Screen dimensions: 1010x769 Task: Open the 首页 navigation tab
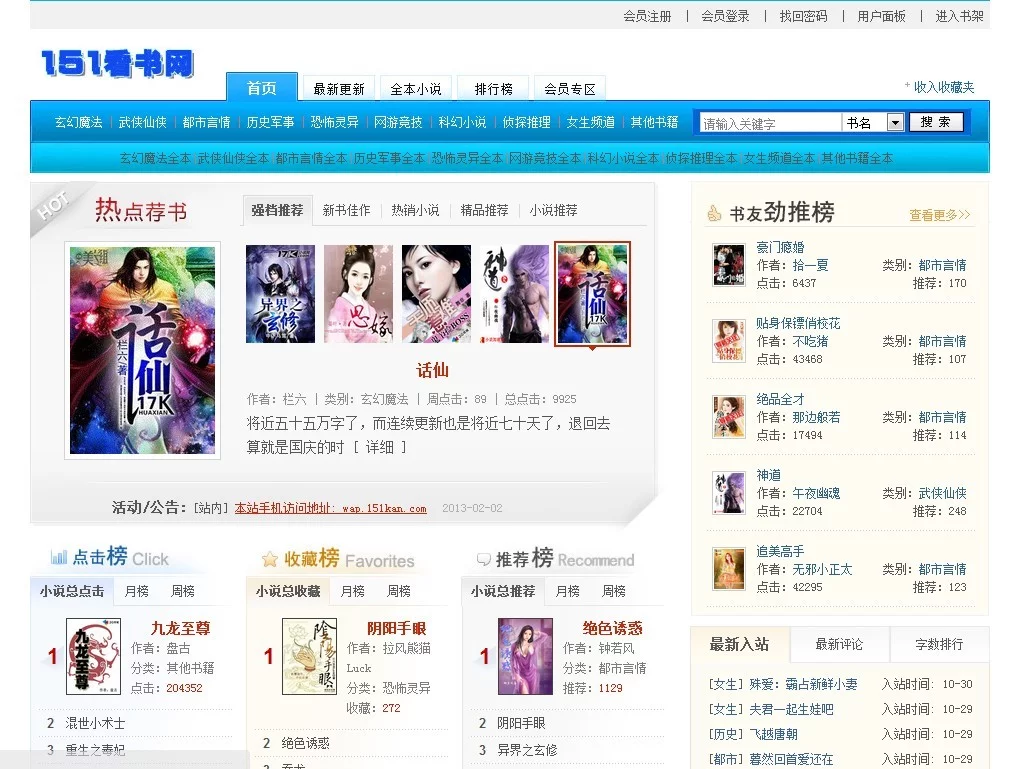pos(262,88)
